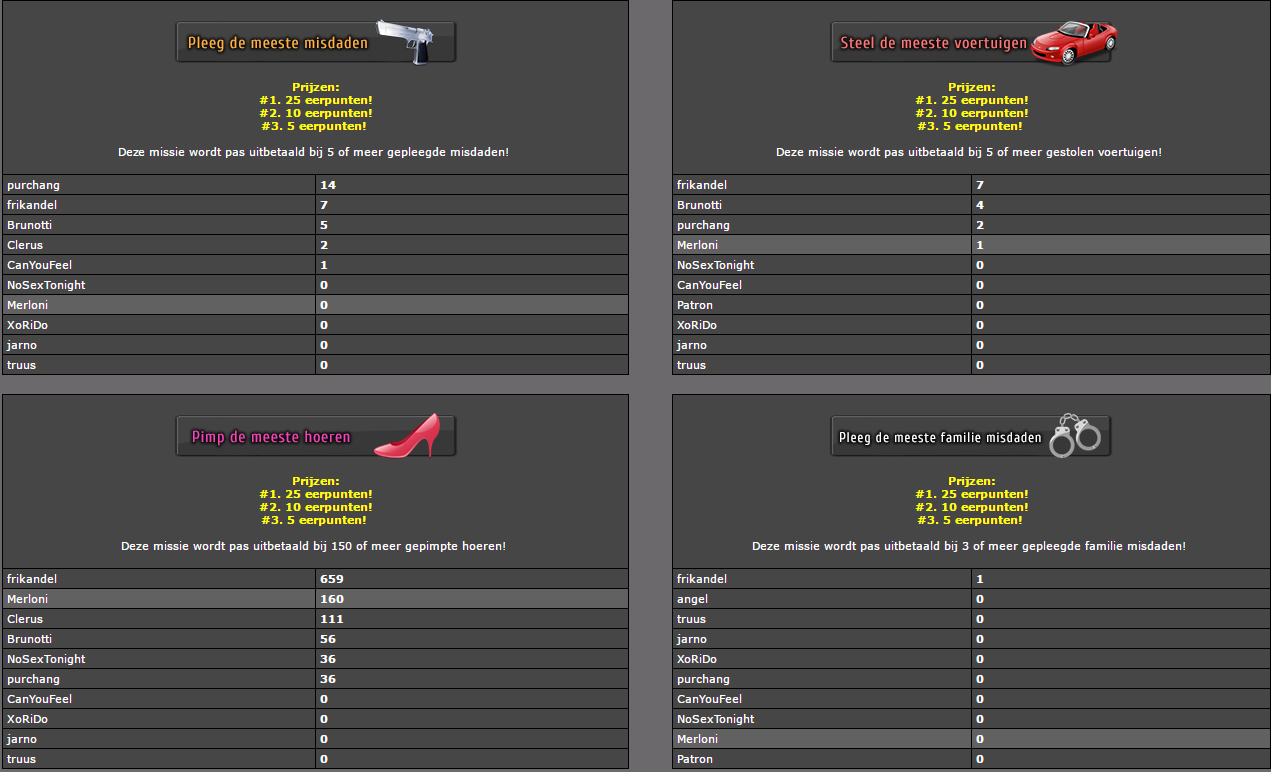Click Brunotti in the voertuigen ranking
The width and height of the screenshot is (1271, 772).
[699, 205]
